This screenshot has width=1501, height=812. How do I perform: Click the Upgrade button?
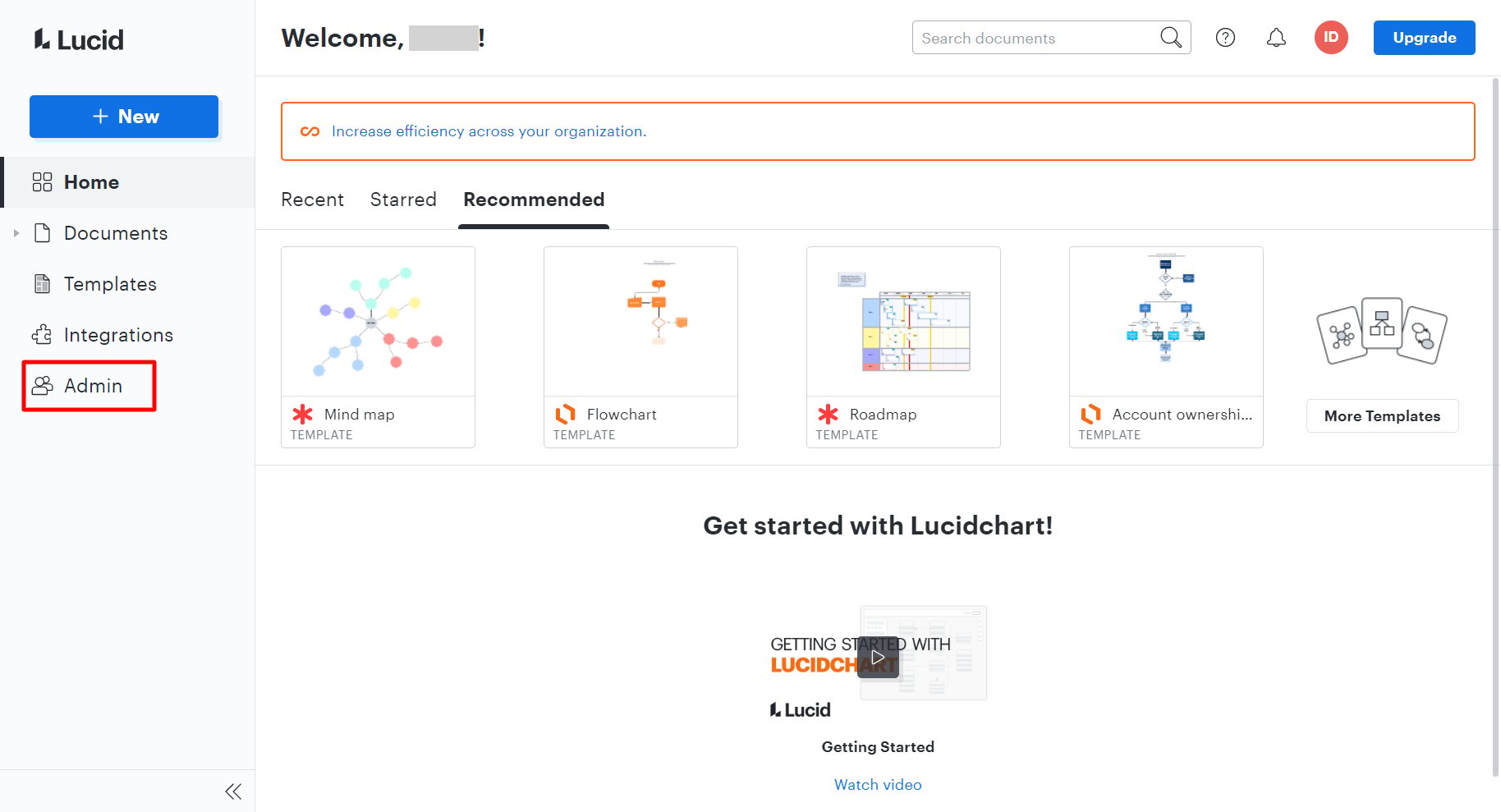click(x=1424, y=38)
